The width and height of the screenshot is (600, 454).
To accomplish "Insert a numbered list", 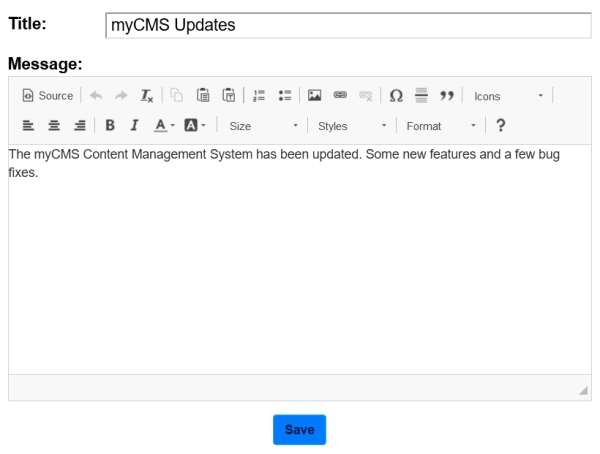I will (x=258, y=96).
